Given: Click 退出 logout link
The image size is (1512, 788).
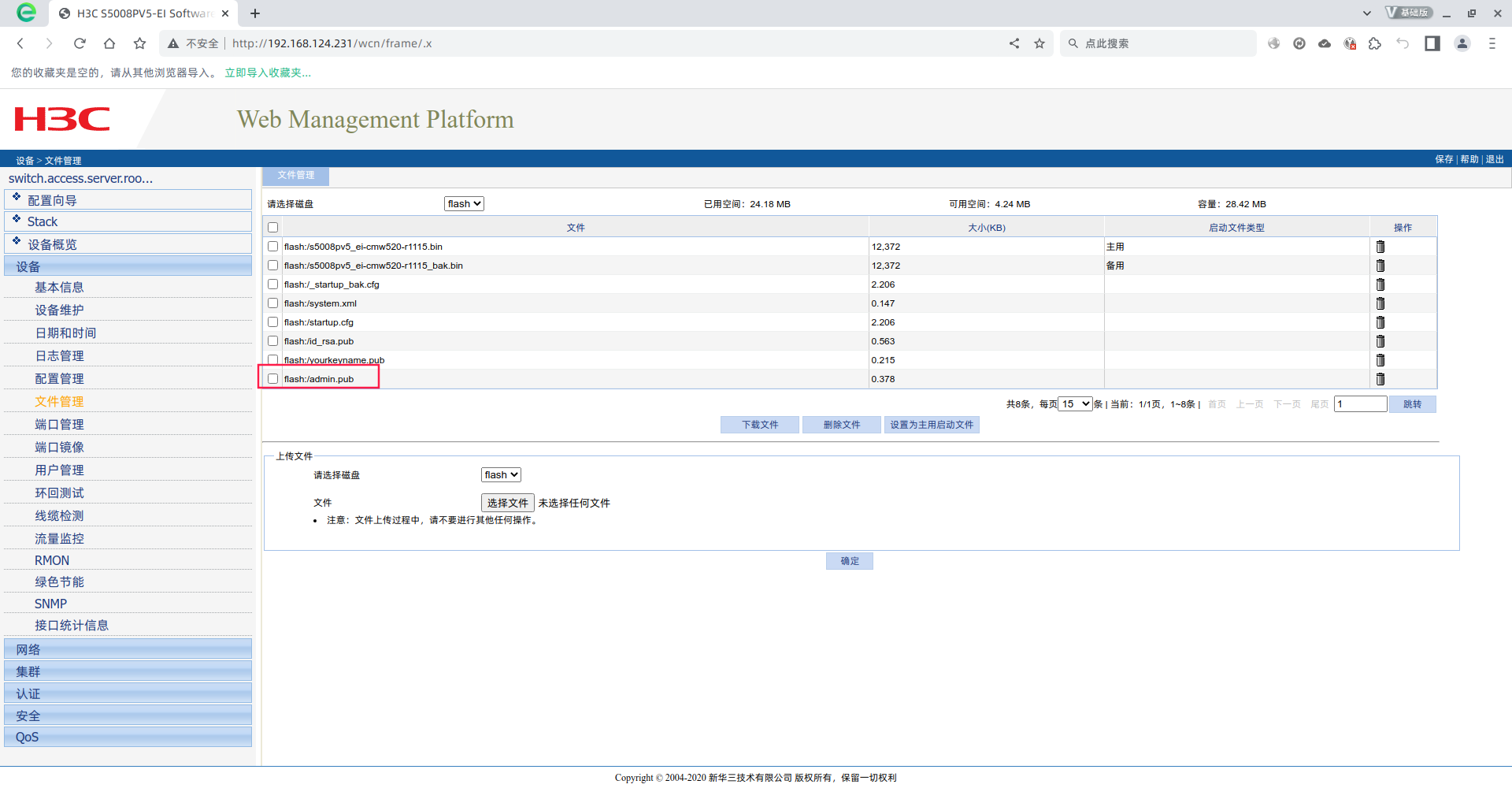Looking at the screenshot, I should (1495, 159).
